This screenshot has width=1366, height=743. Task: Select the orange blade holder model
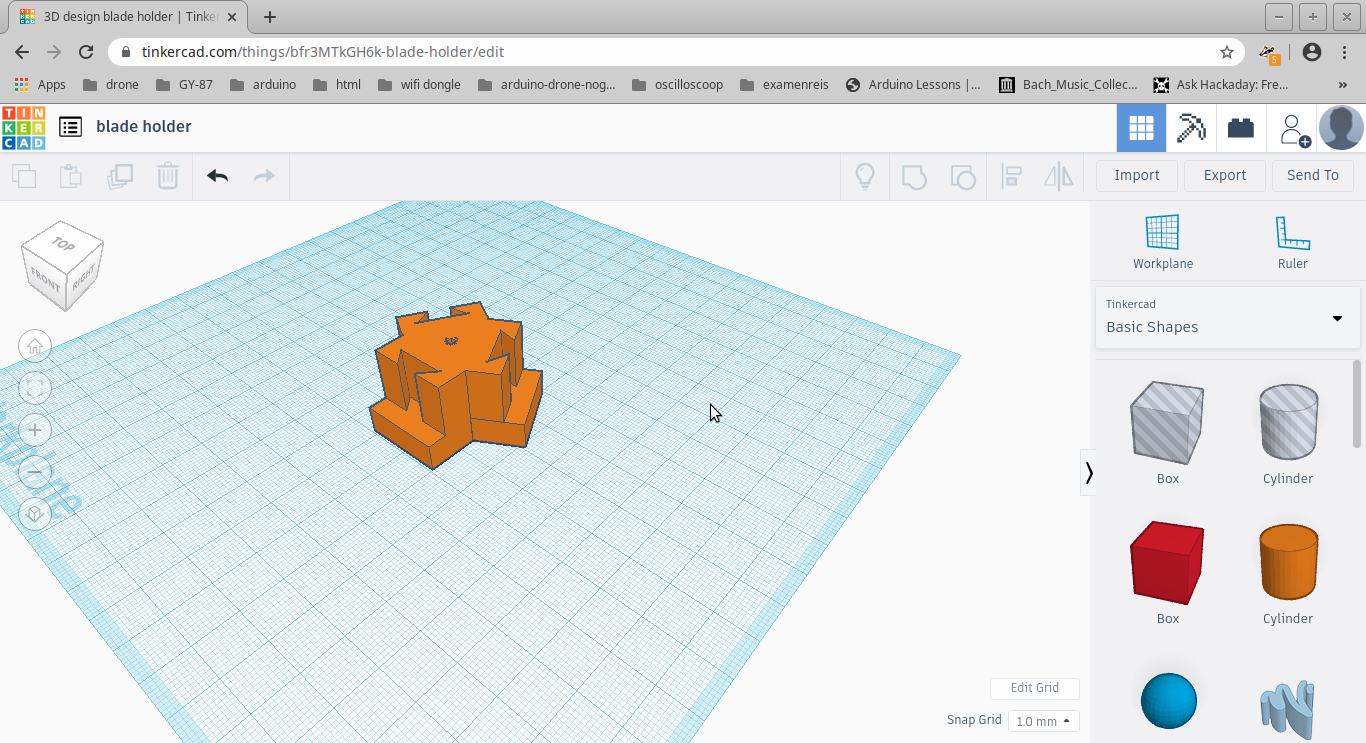pos(456,385)
